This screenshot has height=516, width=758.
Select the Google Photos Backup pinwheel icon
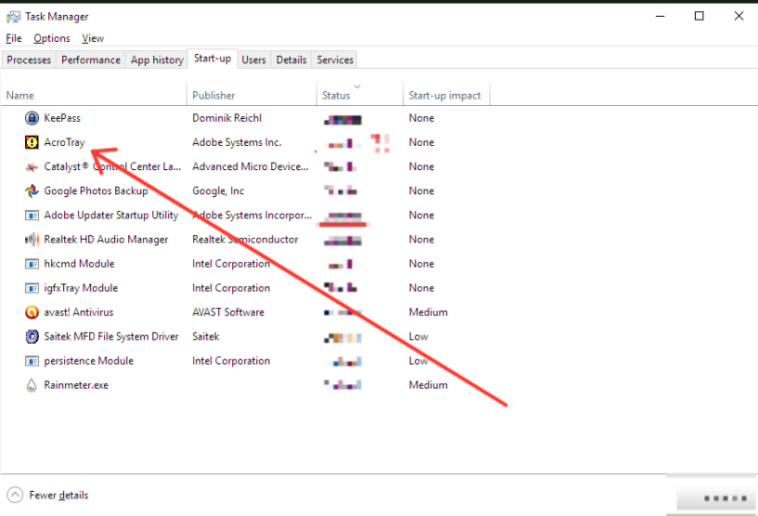(31, 191)
